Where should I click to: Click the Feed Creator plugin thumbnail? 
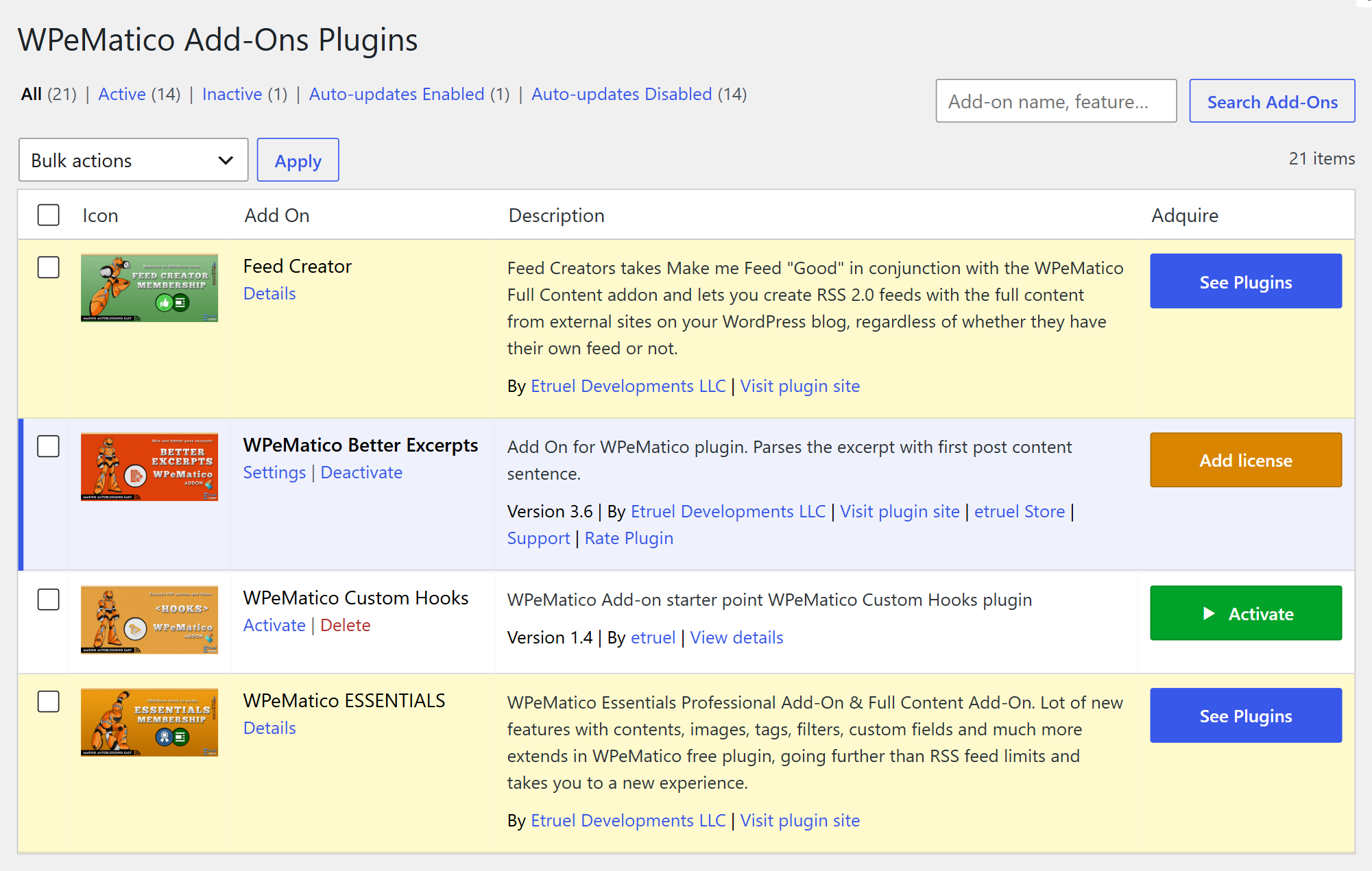point(149,288)
